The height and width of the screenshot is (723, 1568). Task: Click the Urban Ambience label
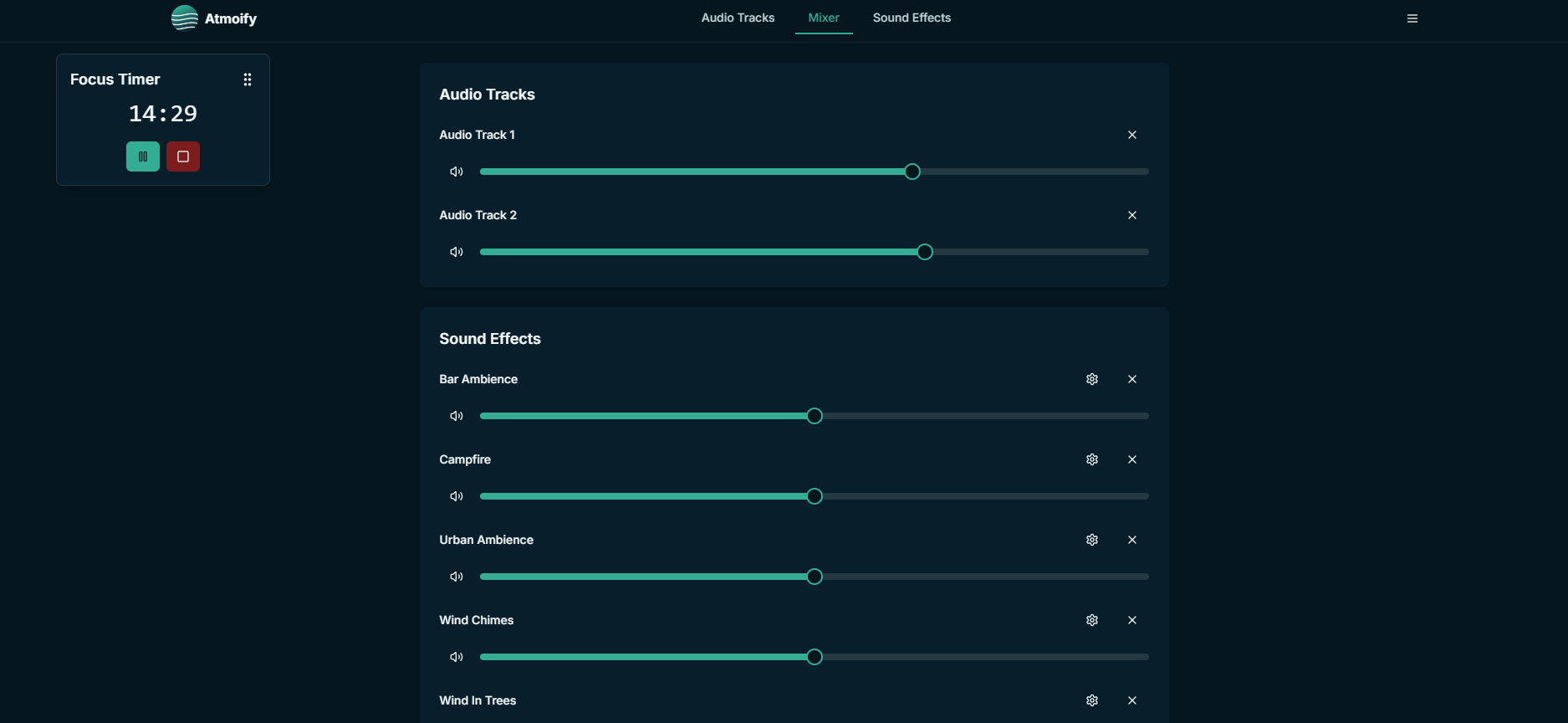[x=487, y=540]
